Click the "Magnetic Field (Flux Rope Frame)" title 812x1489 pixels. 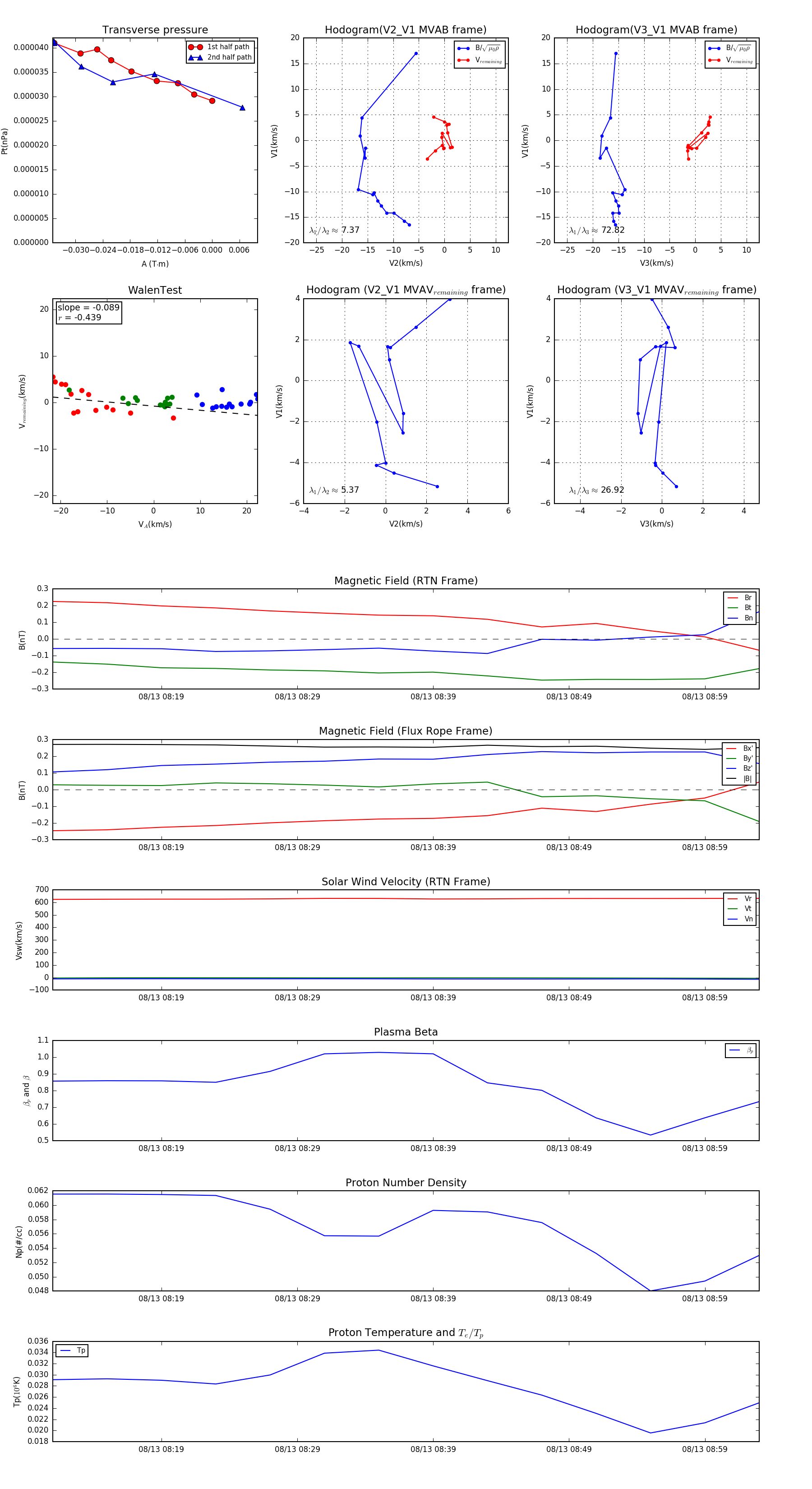[x=406, y=731]
